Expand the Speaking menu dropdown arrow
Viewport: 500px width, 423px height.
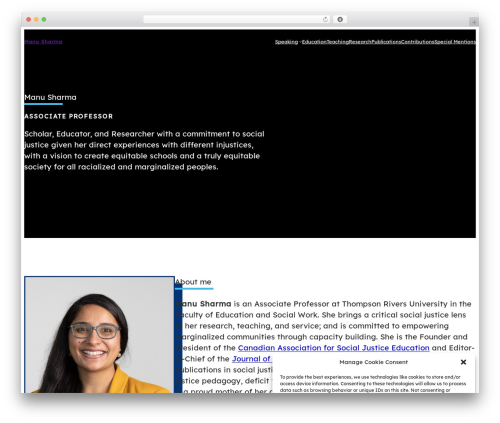[300, 42]
